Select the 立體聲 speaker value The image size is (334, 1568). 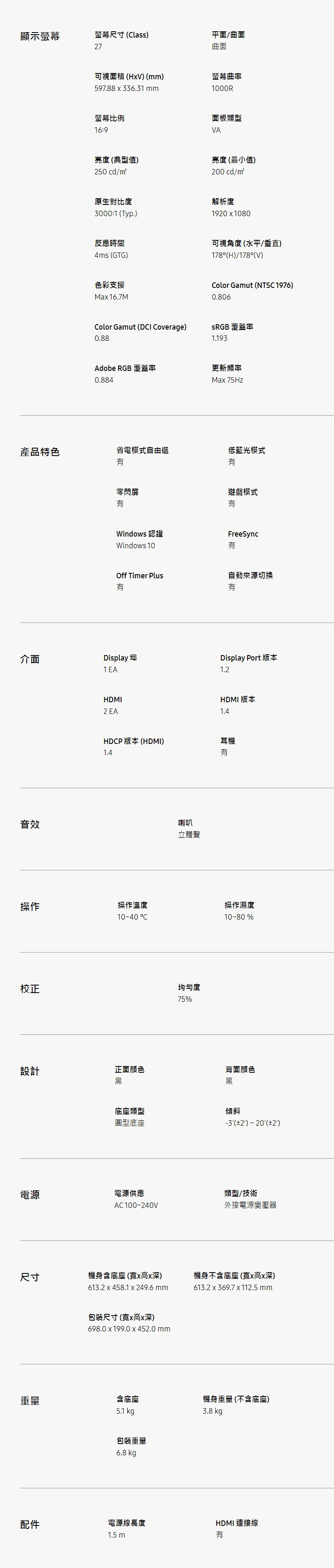click(x=189, y=834)
